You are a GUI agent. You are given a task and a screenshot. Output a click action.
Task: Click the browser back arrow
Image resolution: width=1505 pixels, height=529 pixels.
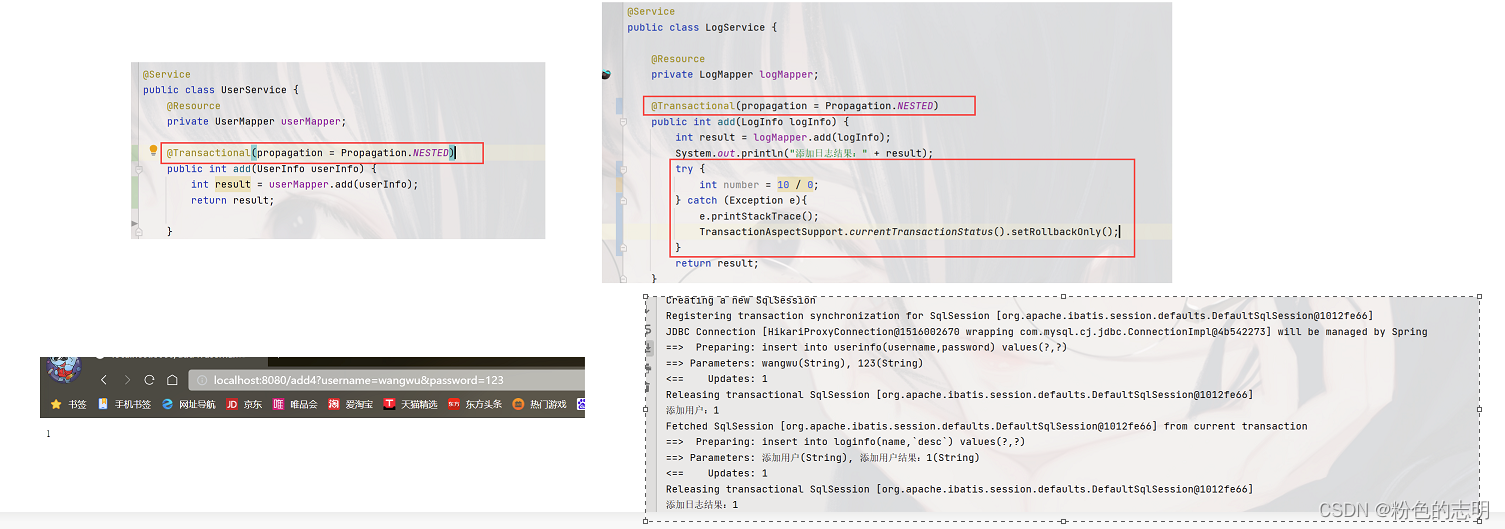click(x=103, y=380)
